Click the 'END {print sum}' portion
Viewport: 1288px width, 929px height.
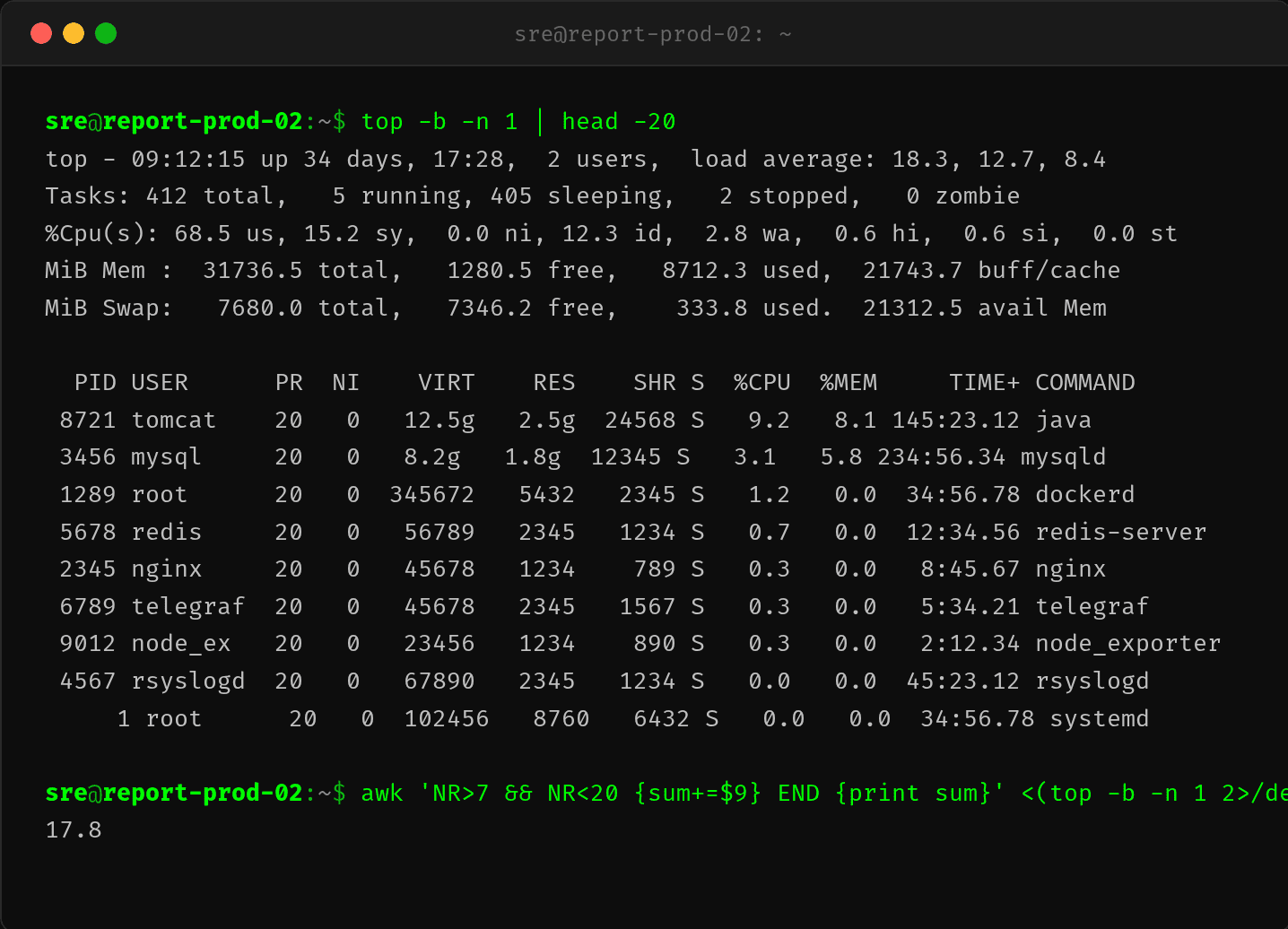[x=884, y=794]
